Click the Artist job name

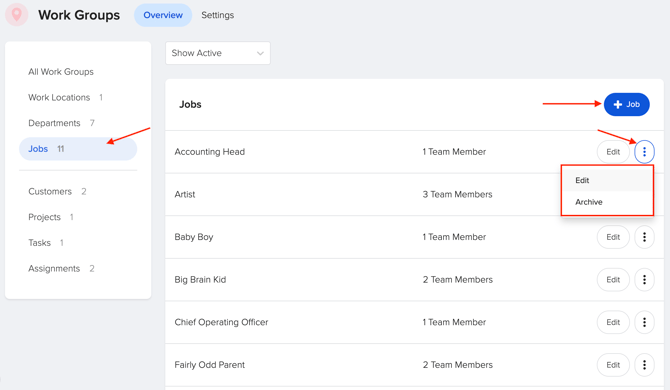(x=185, y=194)
